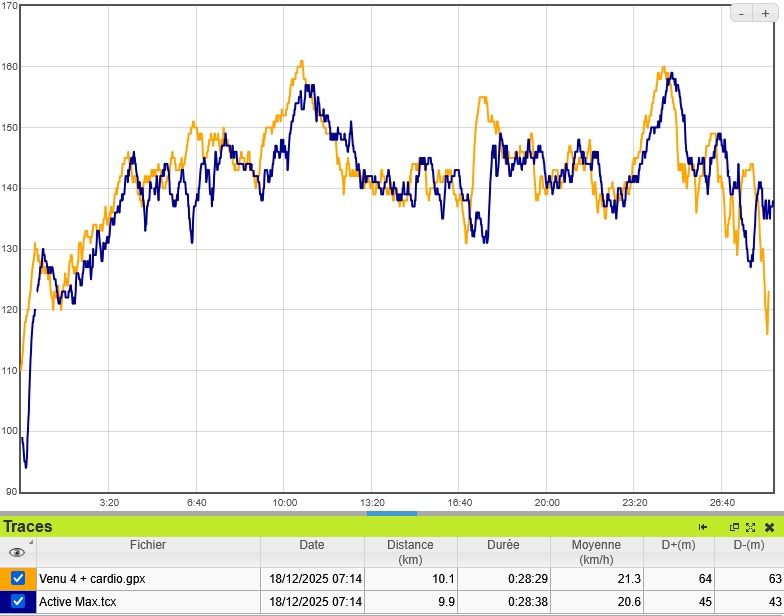Sort by Durée column header
The image size is (784, 616).
[x=503, y=545]
